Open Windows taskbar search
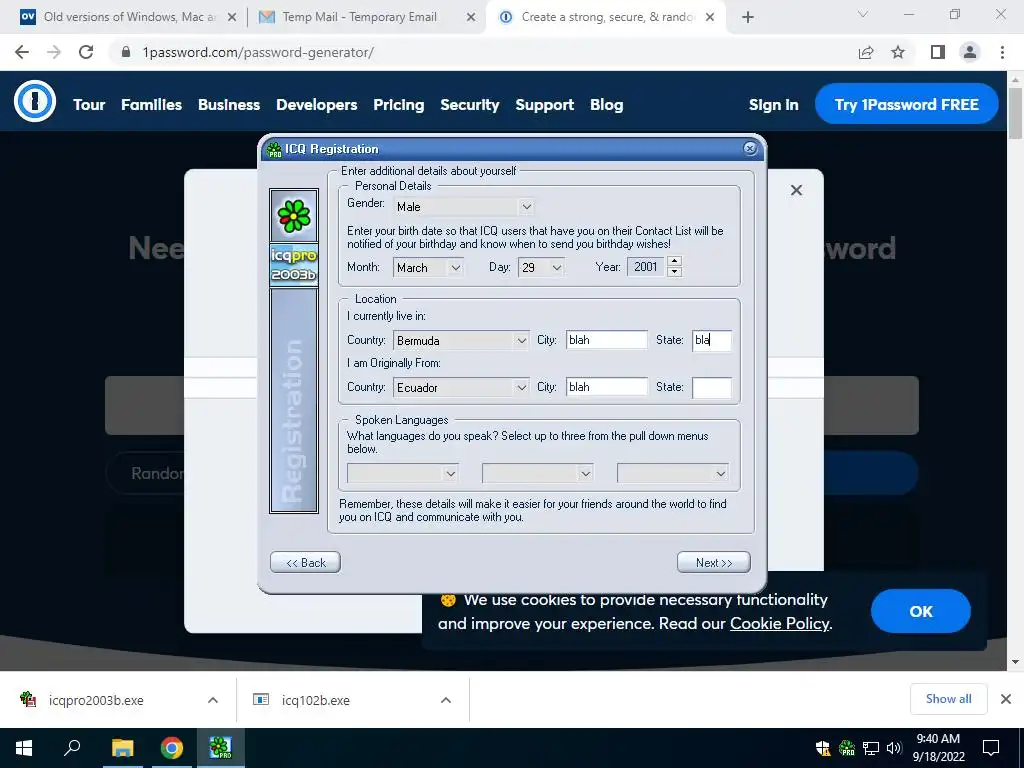 (x=72, y=748)
